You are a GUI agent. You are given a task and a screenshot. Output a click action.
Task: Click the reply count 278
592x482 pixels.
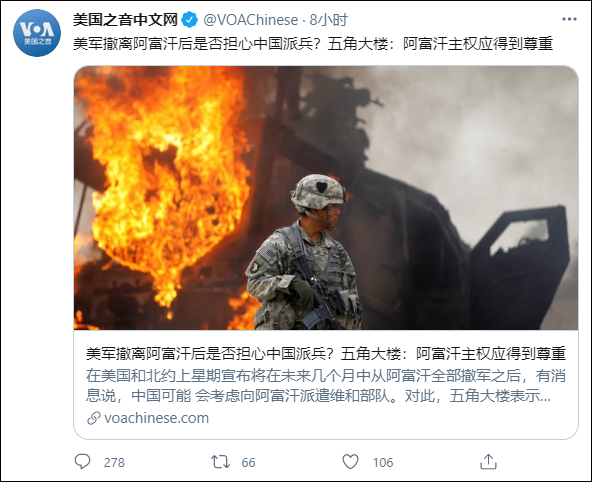tap(114, 462)
